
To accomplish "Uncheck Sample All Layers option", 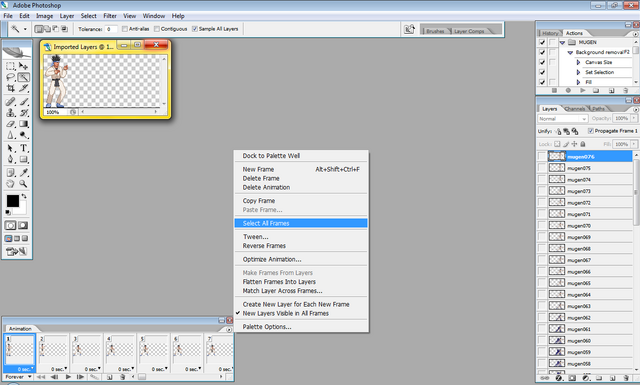I will pyautogui.click(x=195, y=29).
